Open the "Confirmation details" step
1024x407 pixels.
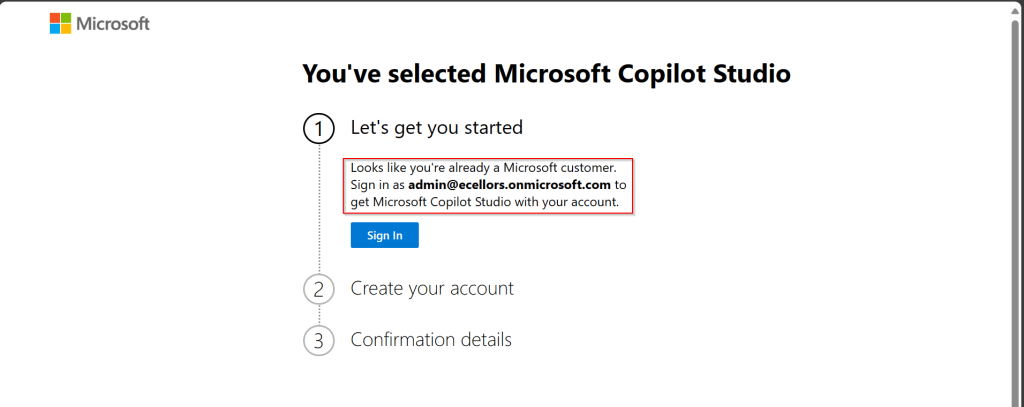pos(430,340)
